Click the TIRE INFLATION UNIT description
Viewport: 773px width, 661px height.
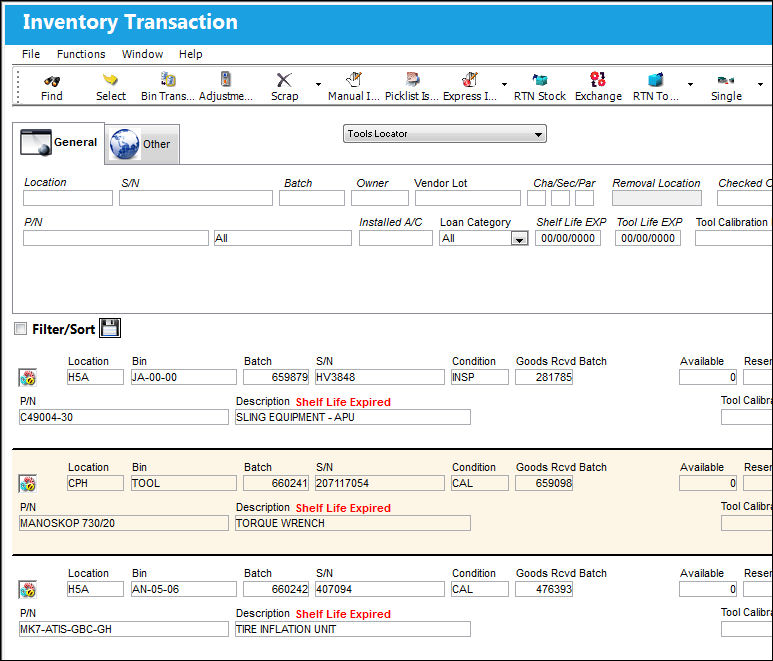coord(352,629)
